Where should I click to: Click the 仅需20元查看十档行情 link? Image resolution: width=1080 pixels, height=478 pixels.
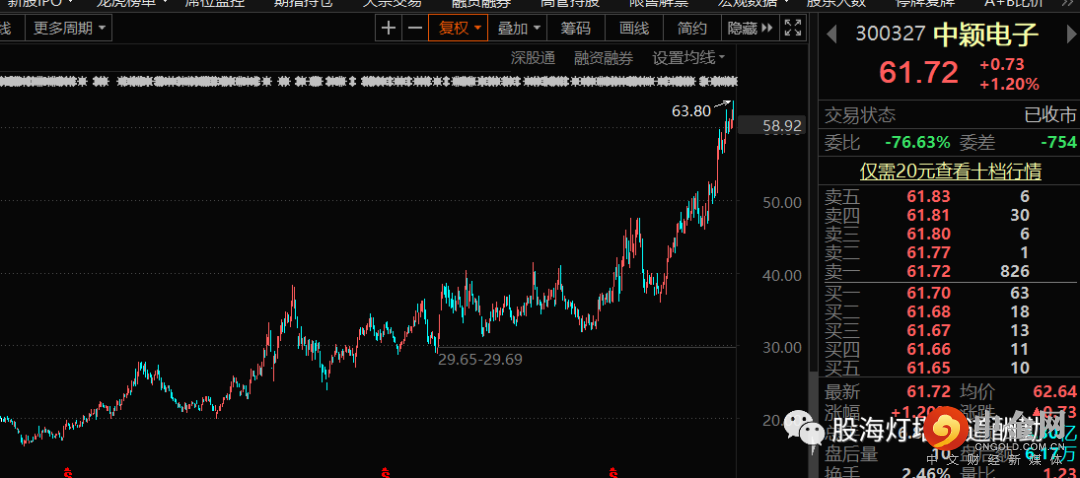pos(948,172)
